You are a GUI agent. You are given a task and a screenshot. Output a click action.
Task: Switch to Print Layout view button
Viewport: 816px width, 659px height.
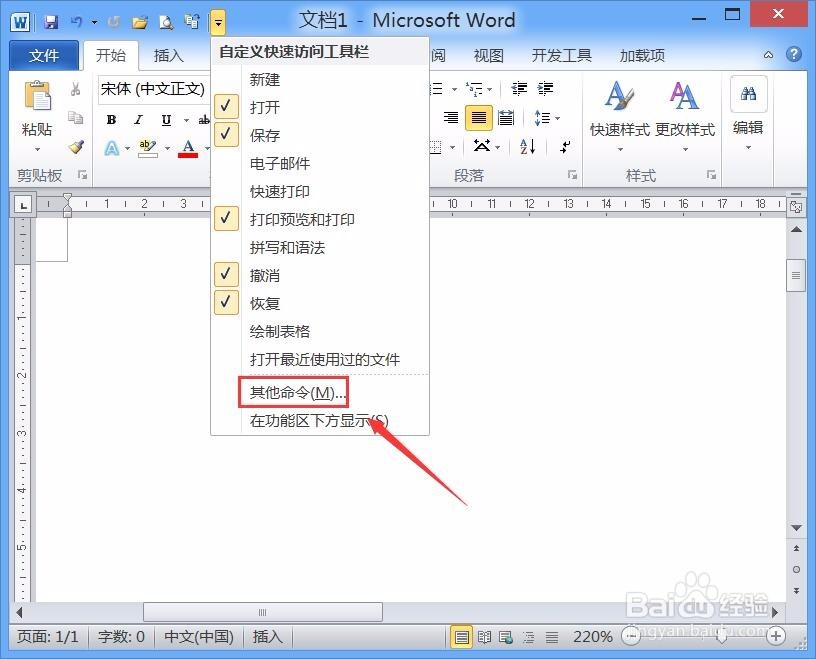tap(461, 637)
